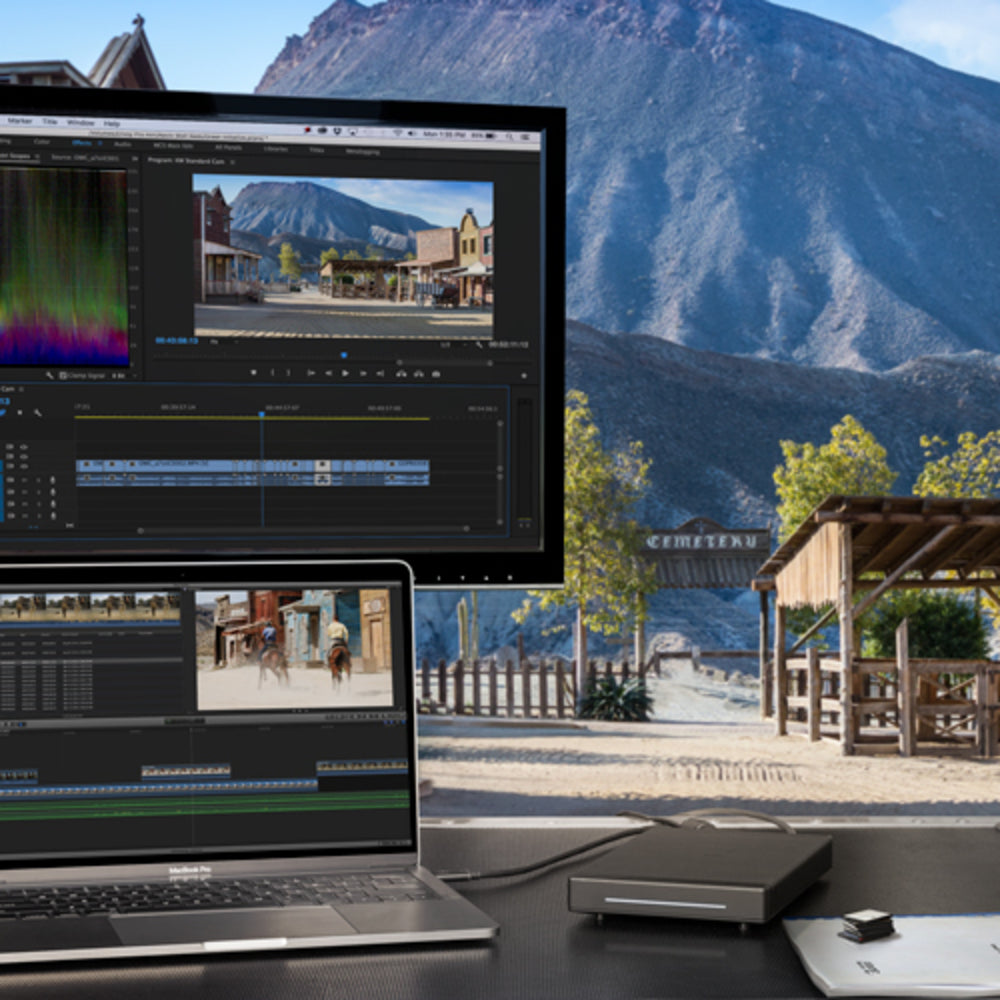
Task: Open the Fit zoom level dropdown
Action: (x=217, y=343)
